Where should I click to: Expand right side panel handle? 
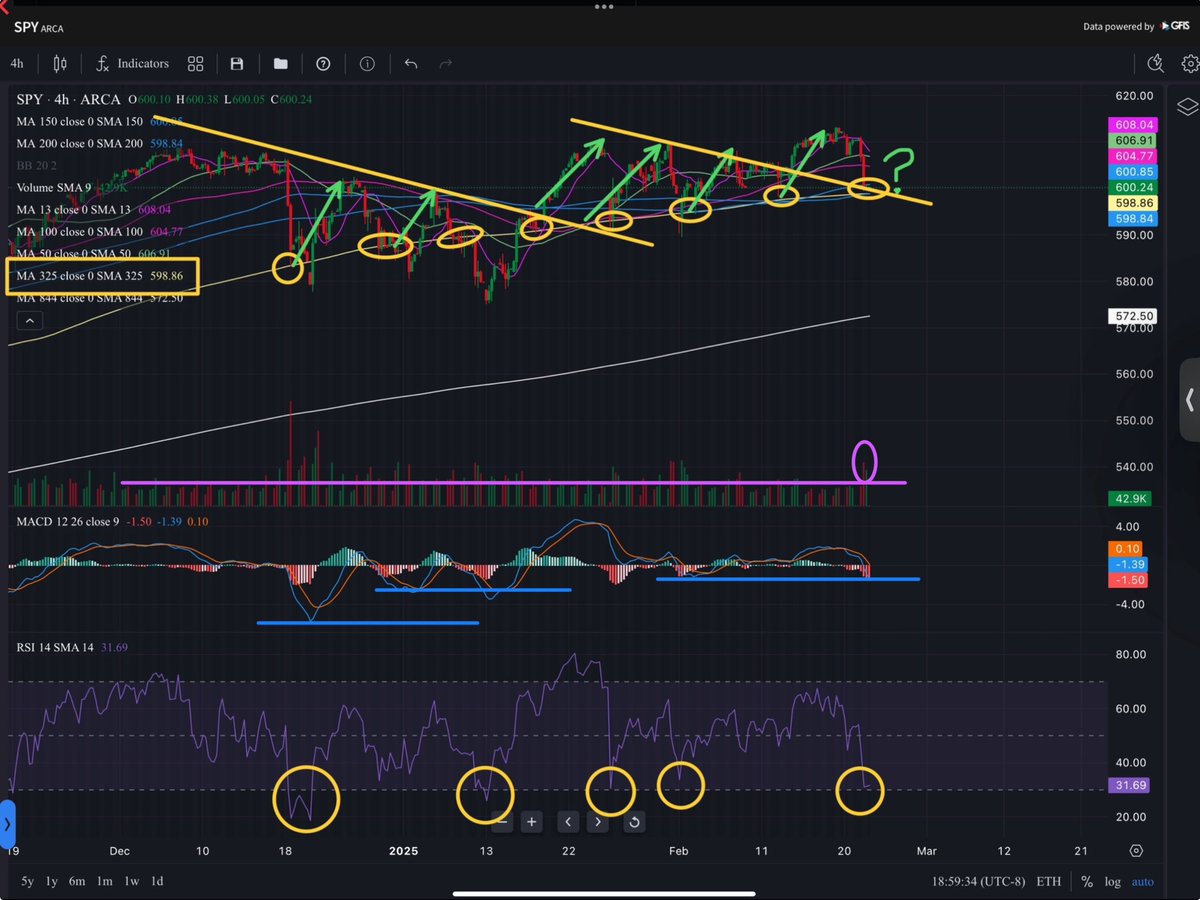click(x=1189, y=400)
